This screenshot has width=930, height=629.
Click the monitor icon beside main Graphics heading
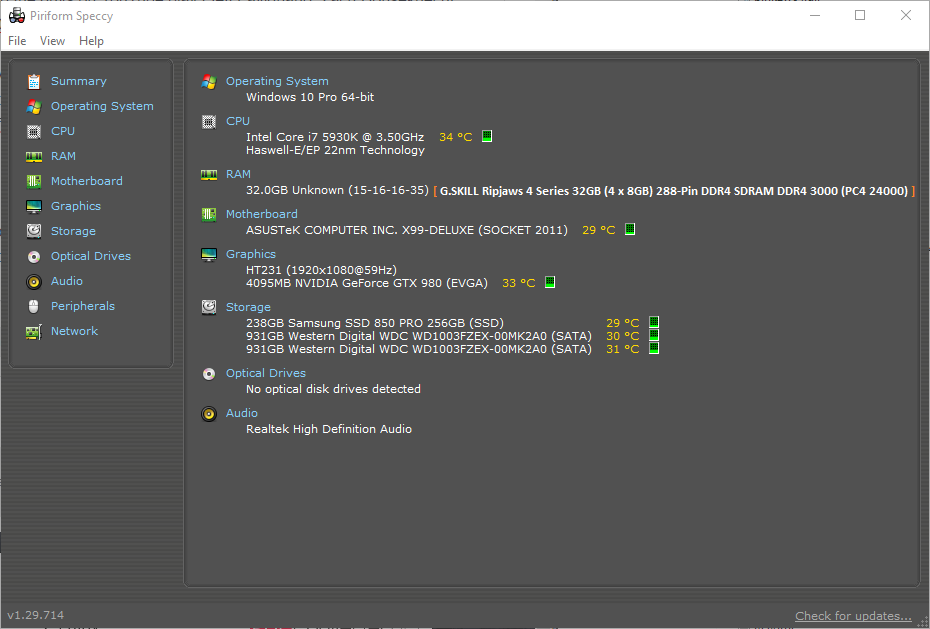click(x=209, y=255)
